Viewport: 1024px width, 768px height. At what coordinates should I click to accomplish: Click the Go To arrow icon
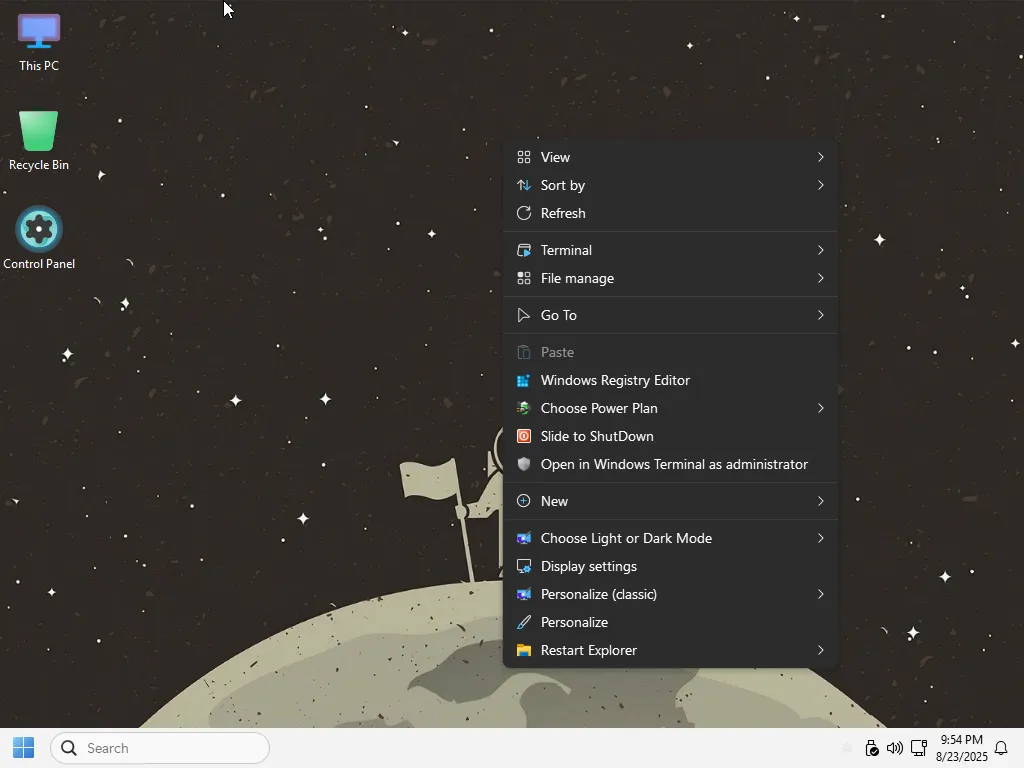524,315
